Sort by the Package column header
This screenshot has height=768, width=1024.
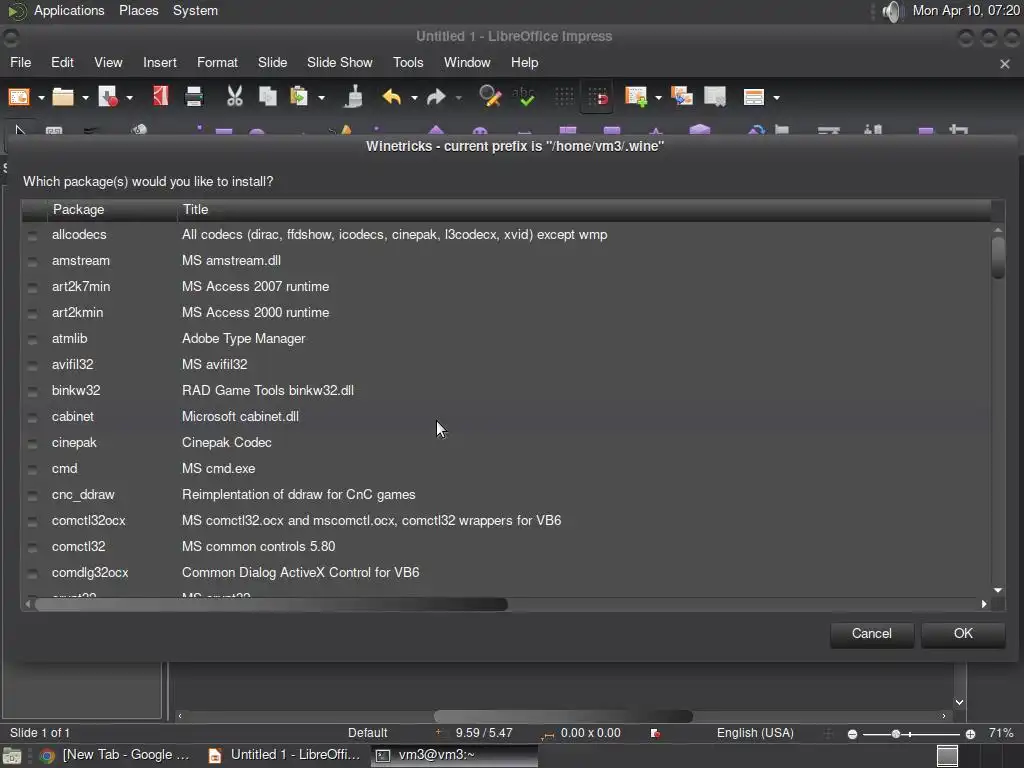(x=112, y=210)
